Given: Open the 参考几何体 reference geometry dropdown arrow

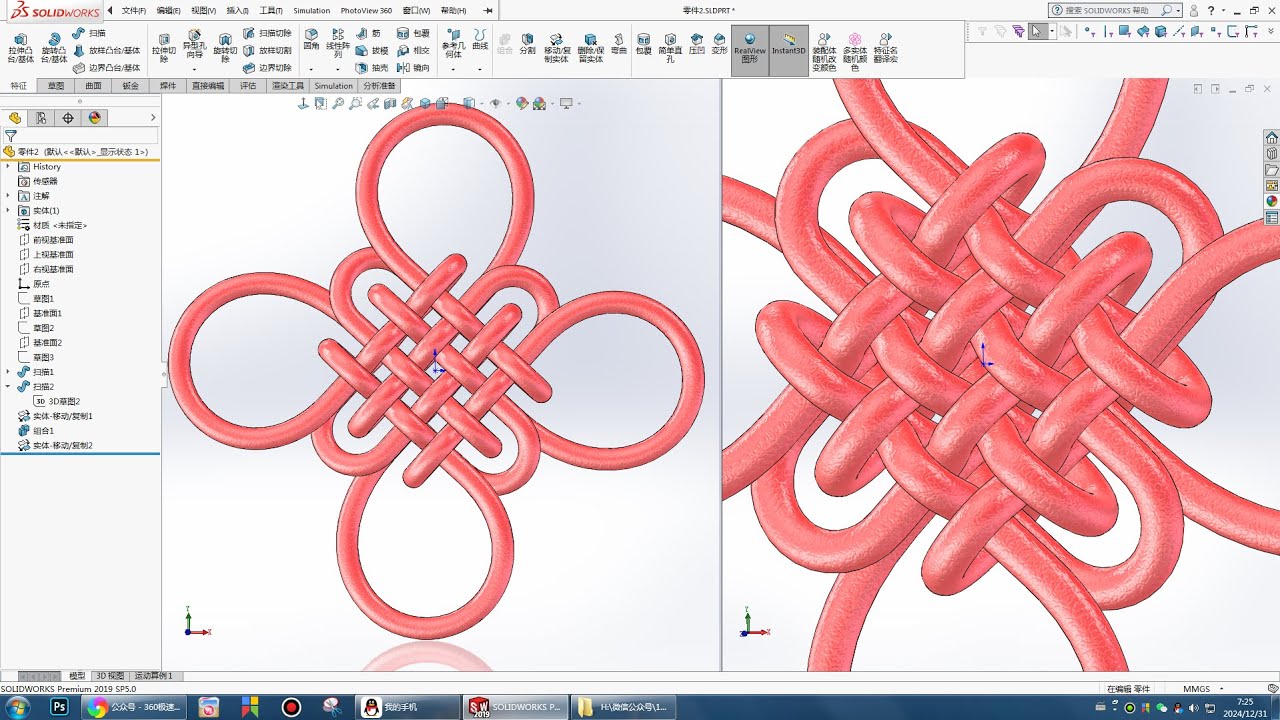Looking at the screenshot, I should pyautogui.click(x=453, y=69).
